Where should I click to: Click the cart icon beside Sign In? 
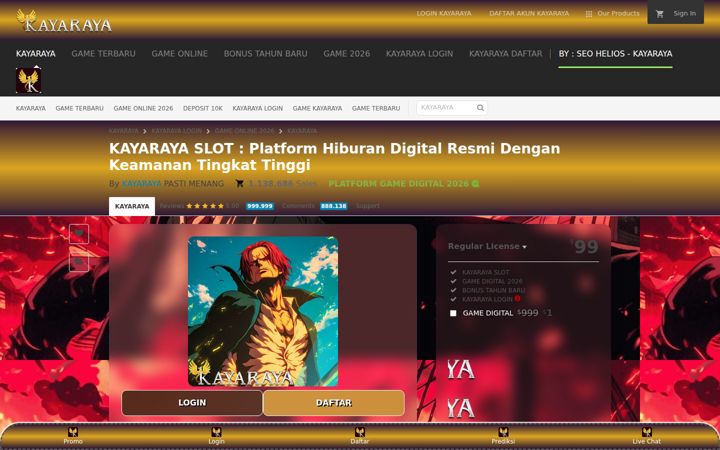coord(660,14)
